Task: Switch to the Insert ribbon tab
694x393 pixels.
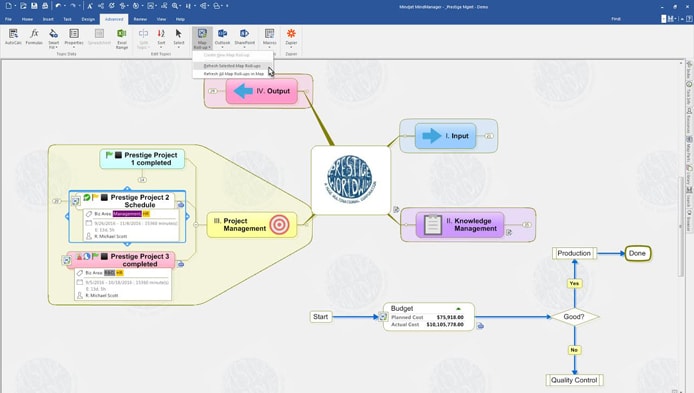Action: [48, 19]
